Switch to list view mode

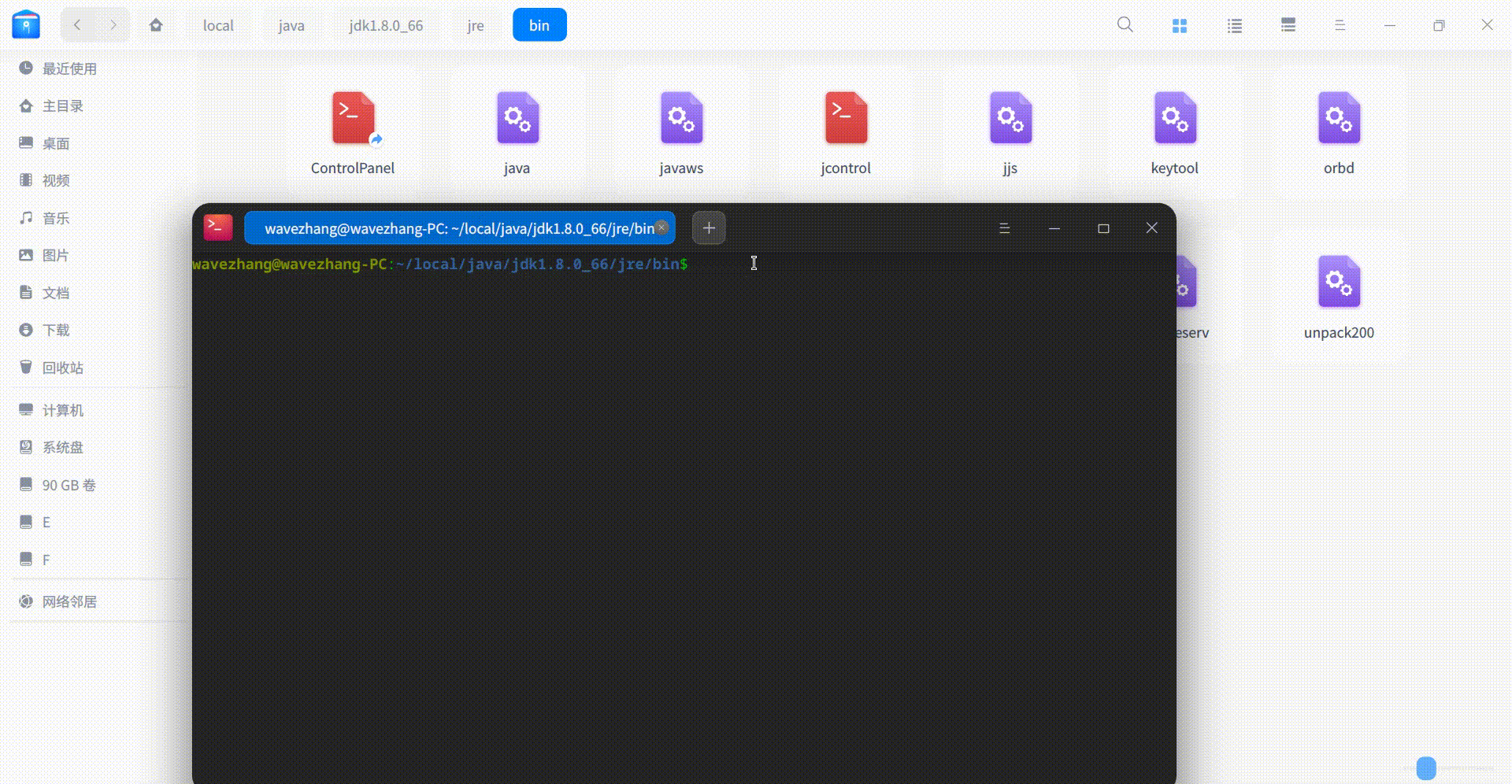1234,24
